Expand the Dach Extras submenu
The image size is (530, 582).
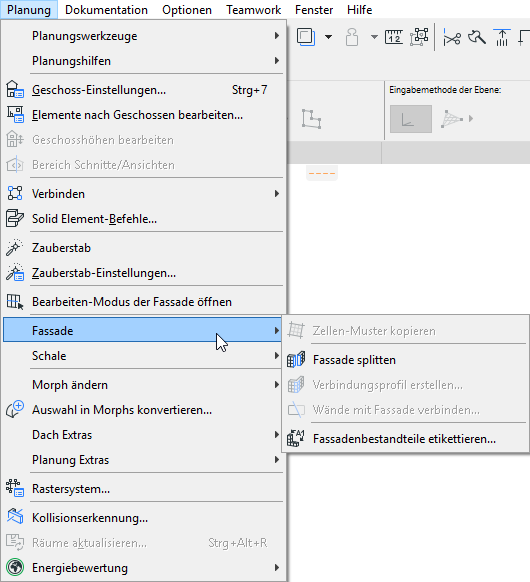pos(143,435)
